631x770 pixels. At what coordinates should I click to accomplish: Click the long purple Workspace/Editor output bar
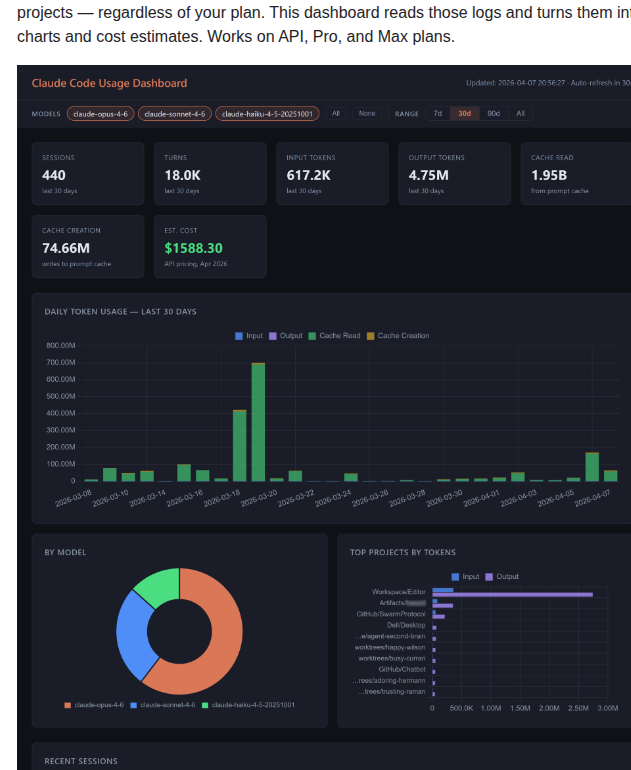point(513,595)
